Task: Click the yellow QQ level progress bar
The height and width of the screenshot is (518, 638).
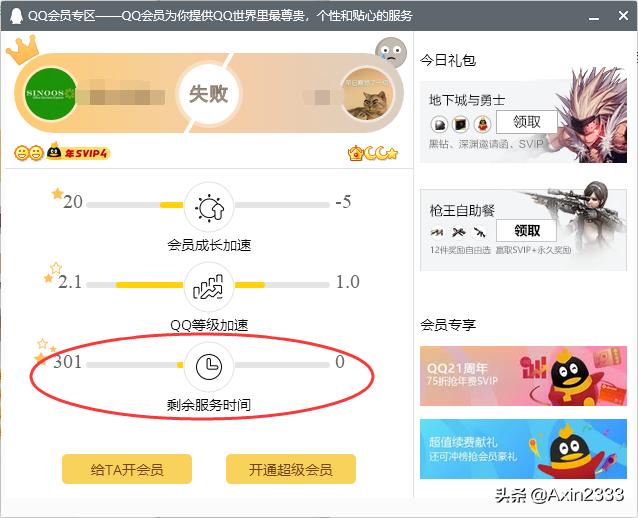Action: point(149,285)
